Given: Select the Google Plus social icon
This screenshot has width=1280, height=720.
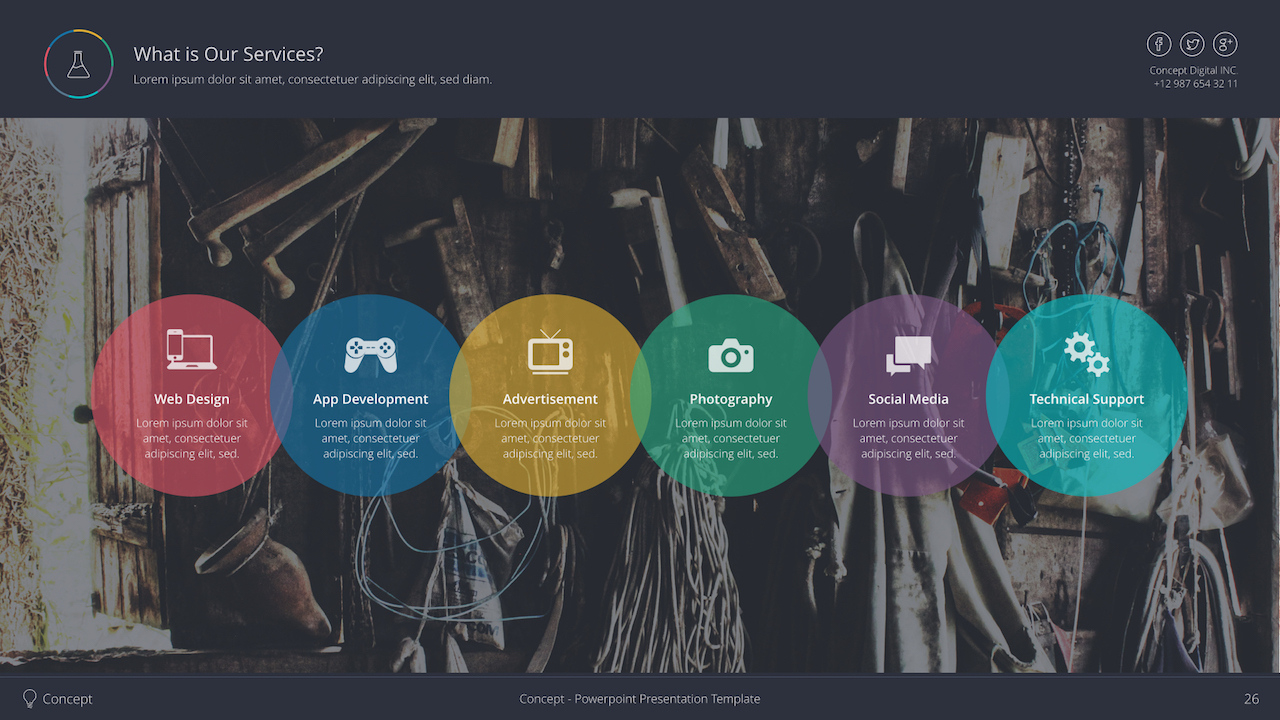Looking at the screenshot, I should (1225, 44).
